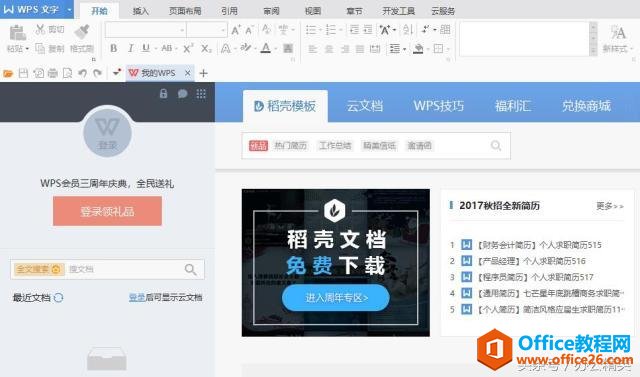Open the WPS 文字 application menu arrow
640x377 pixels.
point(69,9)
